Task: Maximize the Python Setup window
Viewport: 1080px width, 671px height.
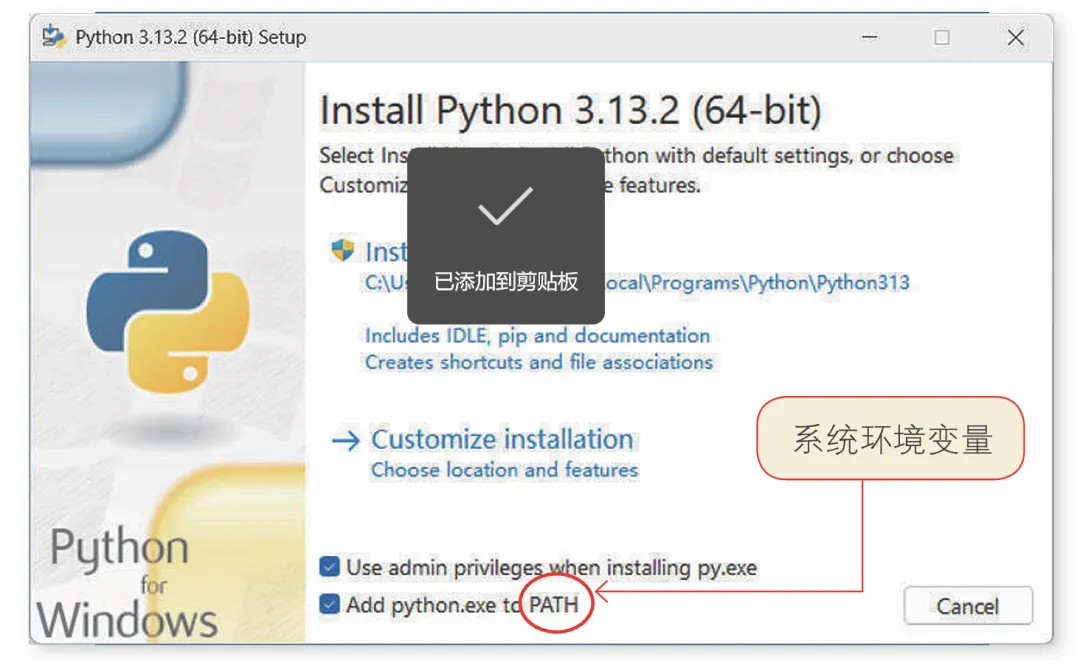Action: pos(942,37)
